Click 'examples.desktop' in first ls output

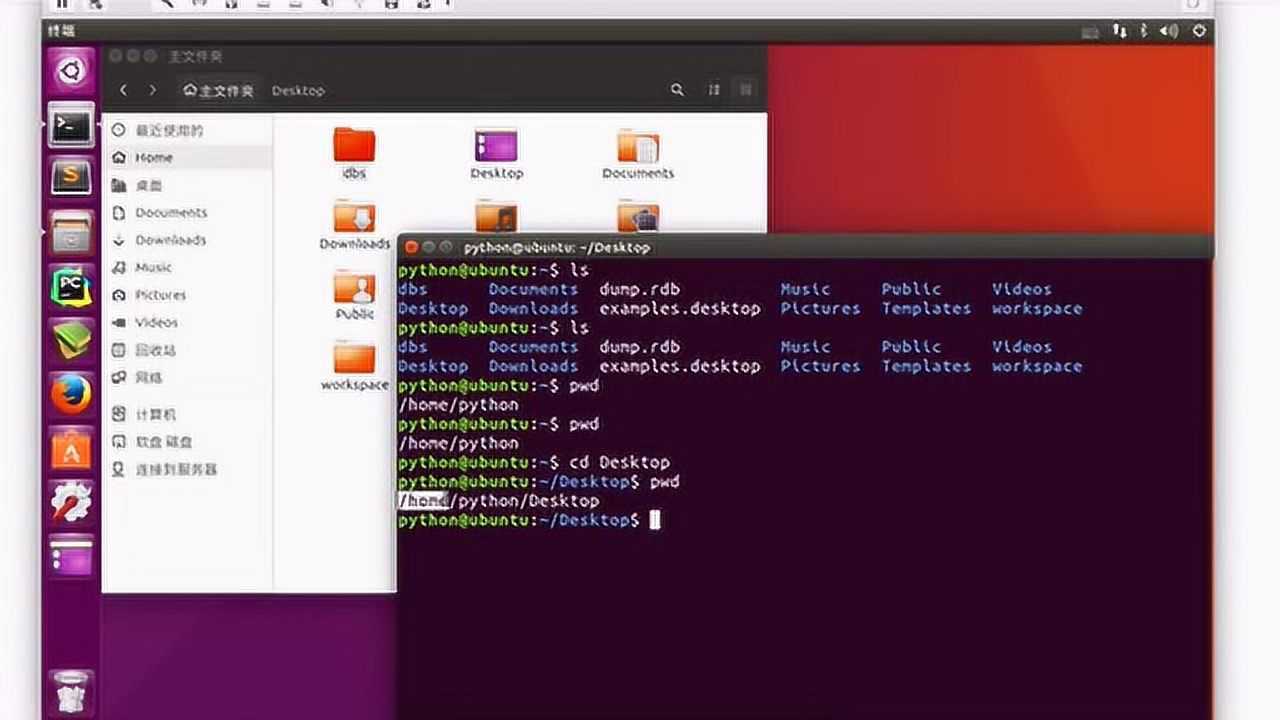pyautogui.click(x=680, y=308)
